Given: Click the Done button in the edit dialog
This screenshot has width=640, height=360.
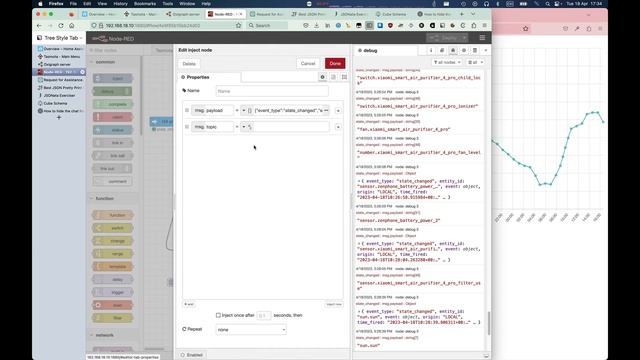Looking at the screenshot, I should coord(335,63).
